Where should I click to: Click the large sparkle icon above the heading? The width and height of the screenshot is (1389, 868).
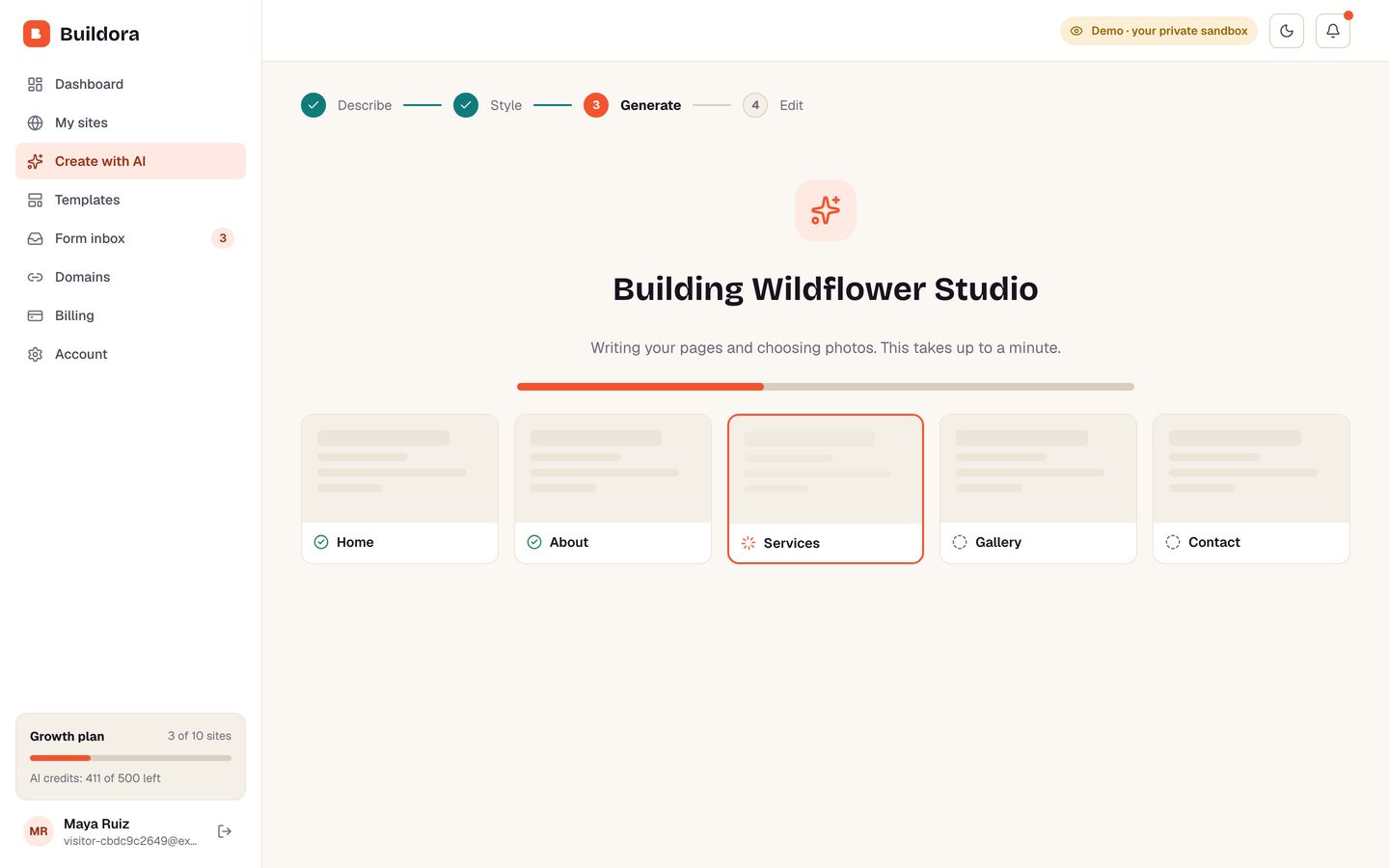[826, 210]
